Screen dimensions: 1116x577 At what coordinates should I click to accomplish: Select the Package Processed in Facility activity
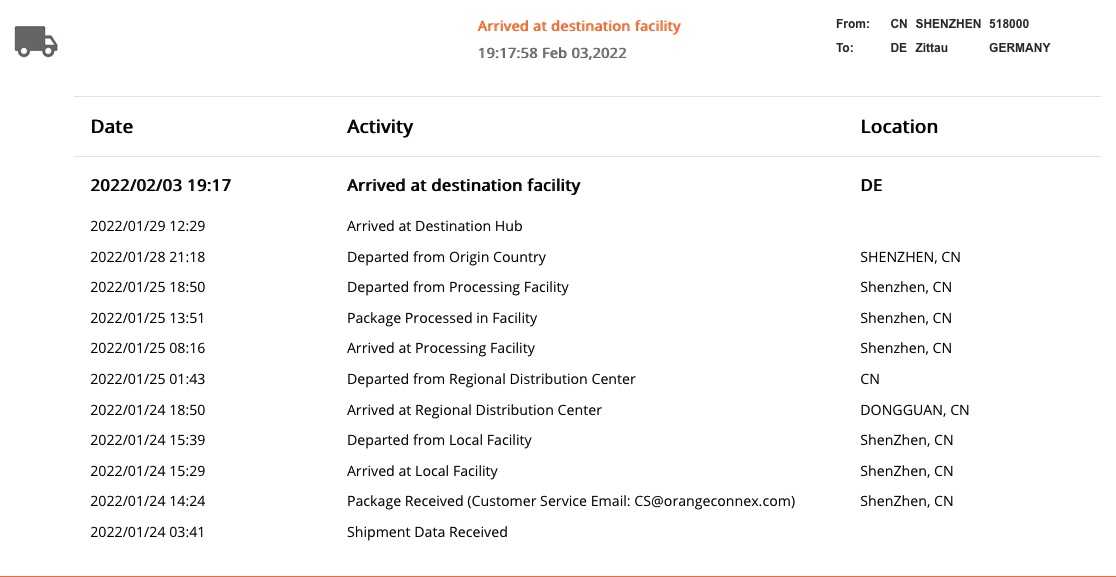[x=442, y=318]
